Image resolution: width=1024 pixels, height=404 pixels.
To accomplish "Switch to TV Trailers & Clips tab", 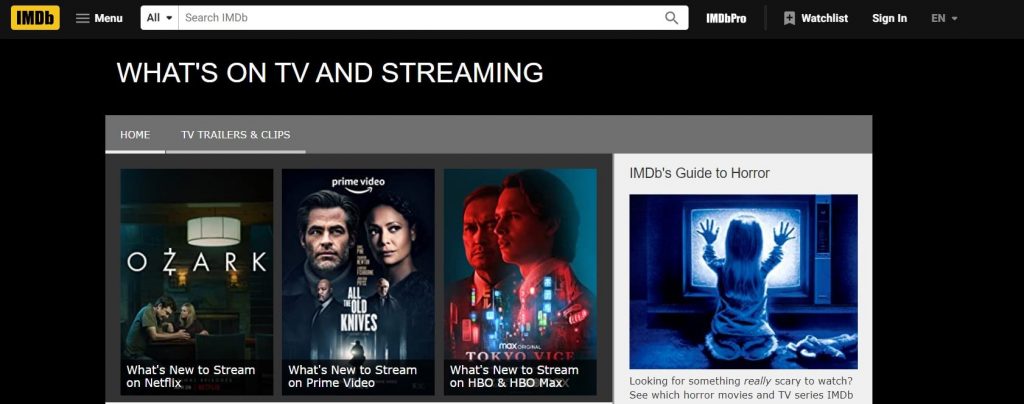I will tap(236, 134).
